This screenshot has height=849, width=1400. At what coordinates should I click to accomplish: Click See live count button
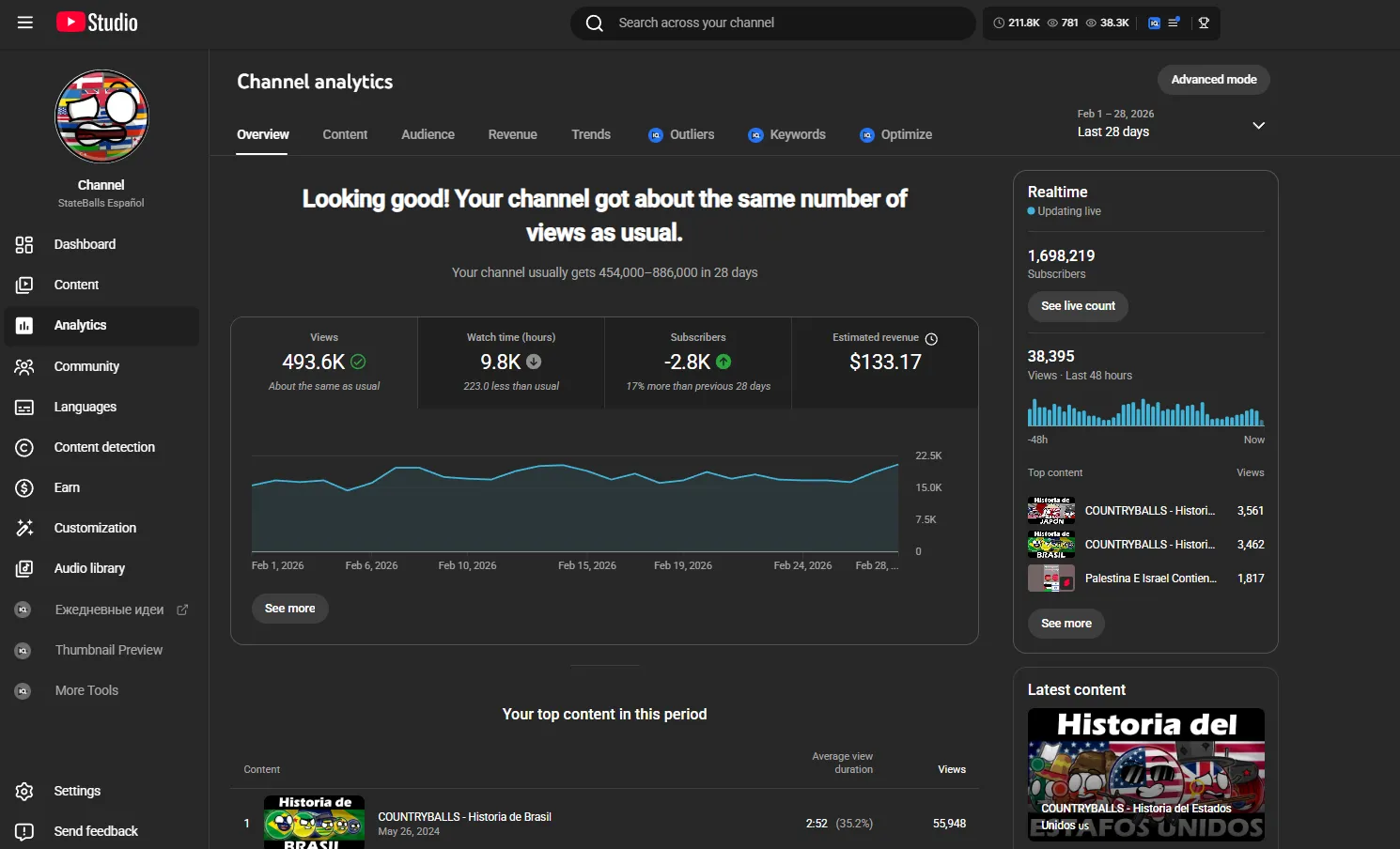pos(1078,306)
